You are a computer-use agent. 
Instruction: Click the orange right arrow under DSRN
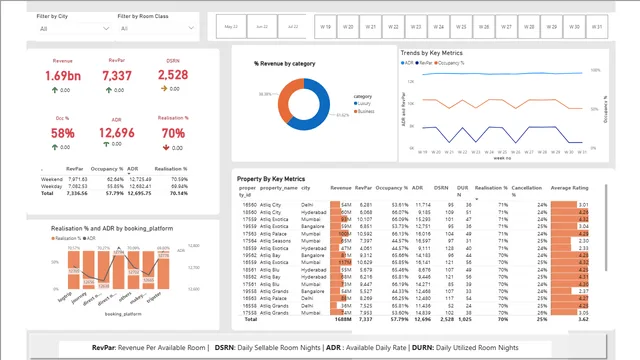click(164, 89)
